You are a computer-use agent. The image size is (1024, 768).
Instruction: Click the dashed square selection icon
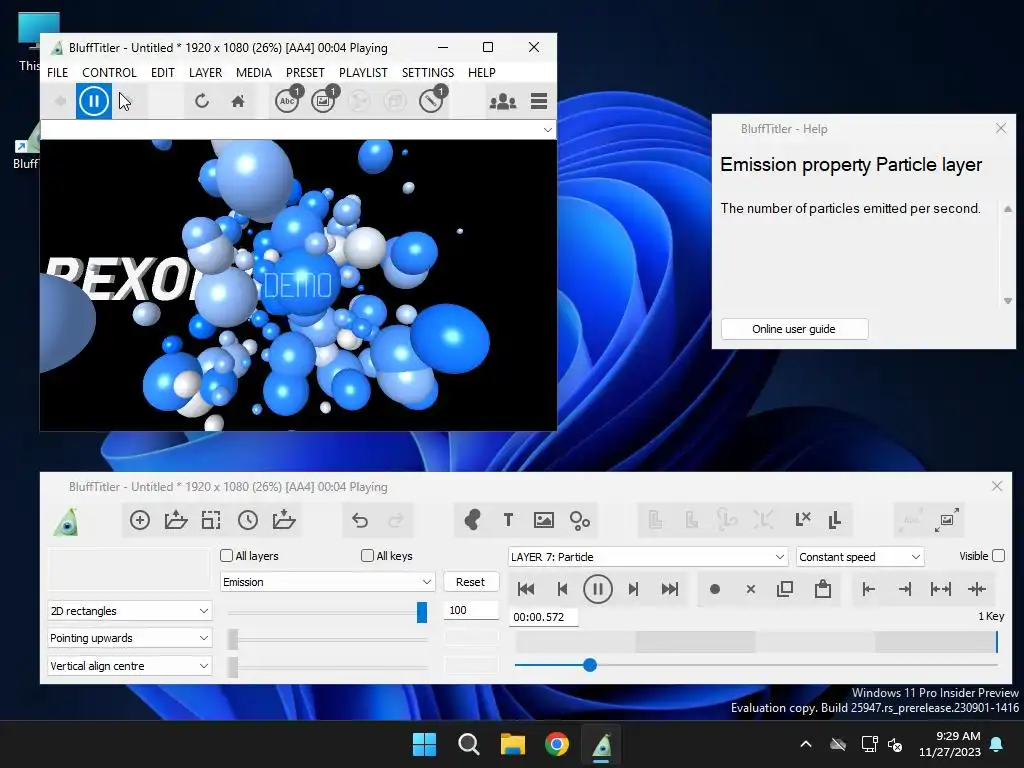point(211,520)
